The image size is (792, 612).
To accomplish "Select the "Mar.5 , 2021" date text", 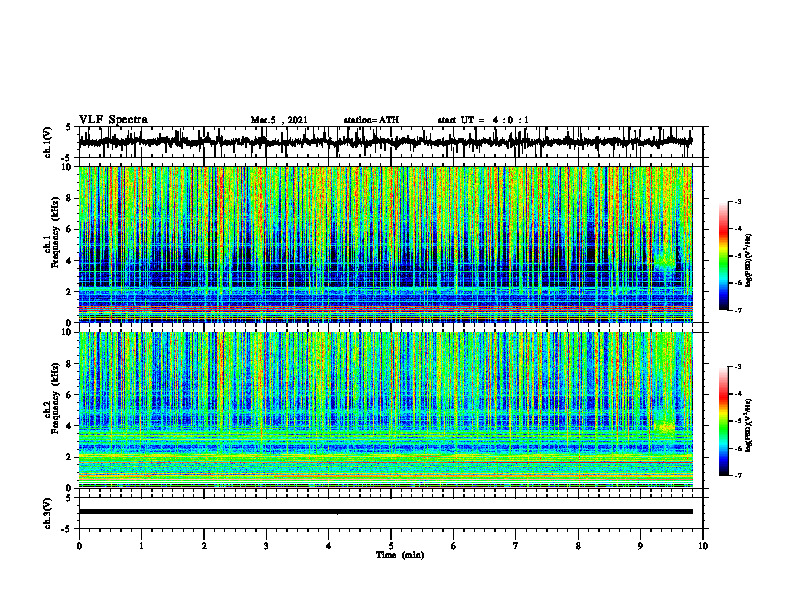I will tap(279, 120).
